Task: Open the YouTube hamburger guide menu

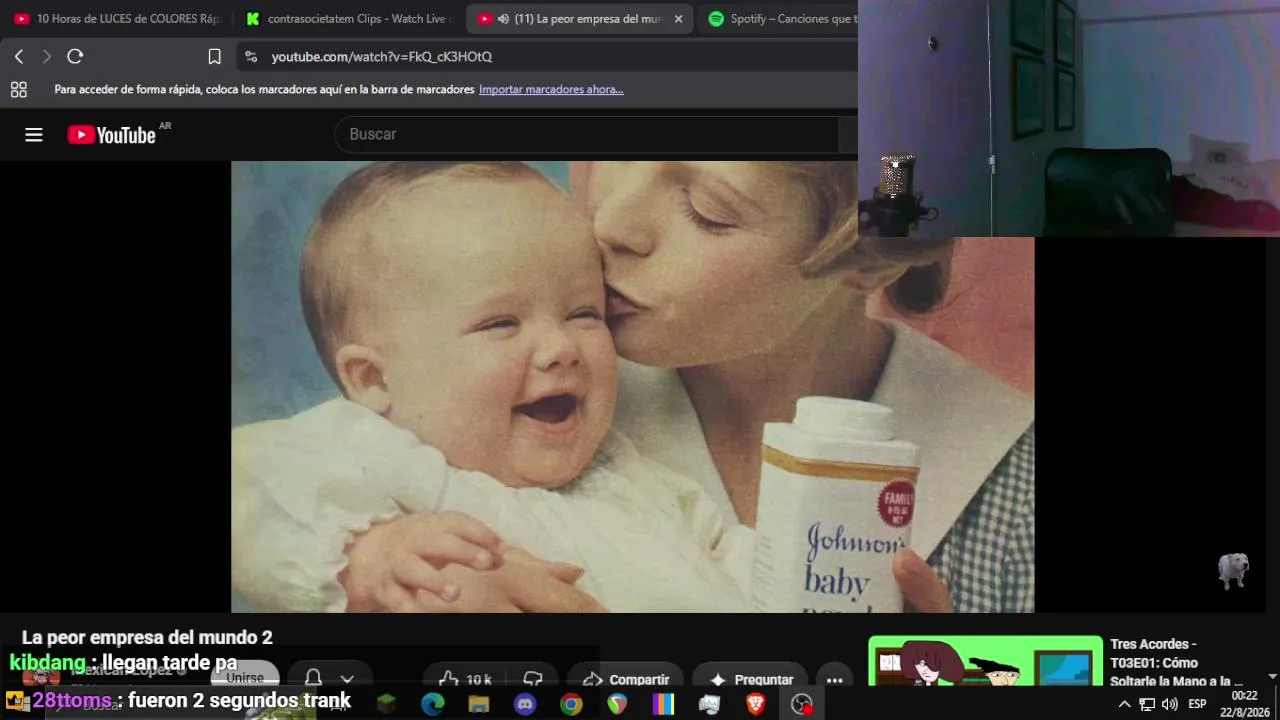Action: click(34, 135)
